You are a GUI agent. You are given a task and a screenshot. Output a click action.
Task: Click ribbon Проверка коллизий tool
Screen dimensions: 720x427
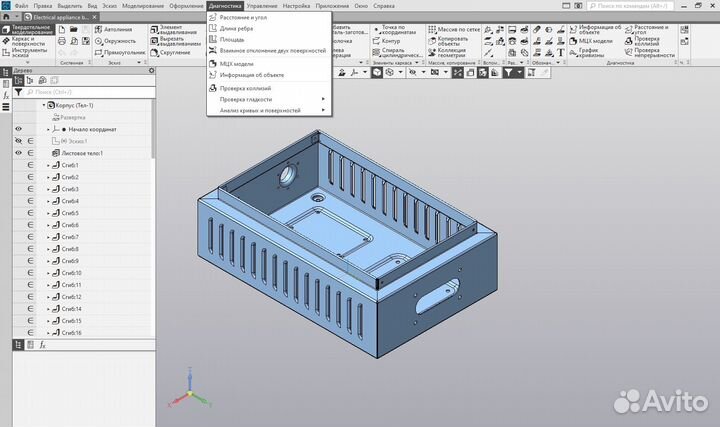[x=642, y=41]
